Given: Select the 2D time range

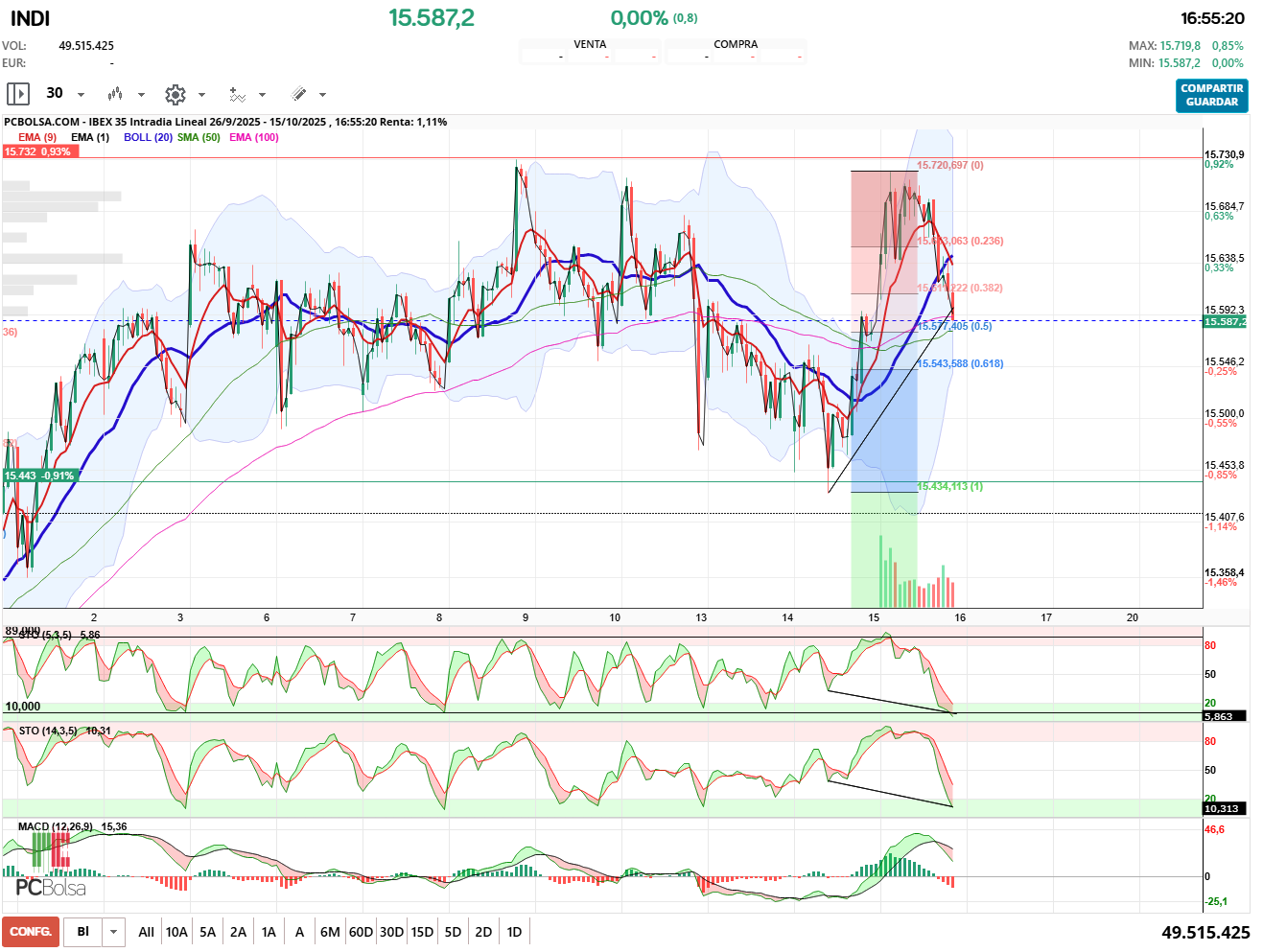Looking at the screenshot, I should [483, 932].
